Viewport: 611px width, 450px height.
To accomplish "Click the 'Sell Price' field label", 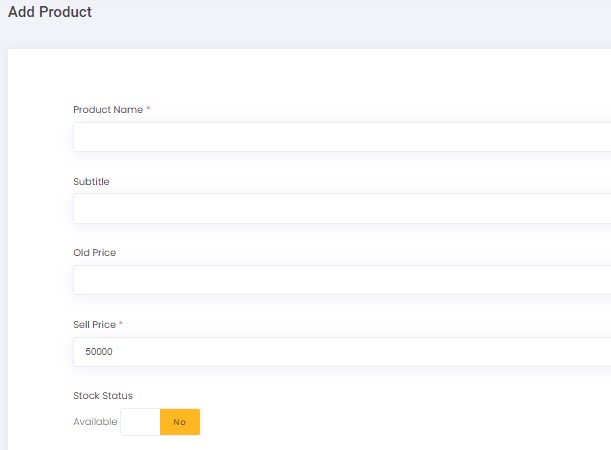I will click(95, 325).
